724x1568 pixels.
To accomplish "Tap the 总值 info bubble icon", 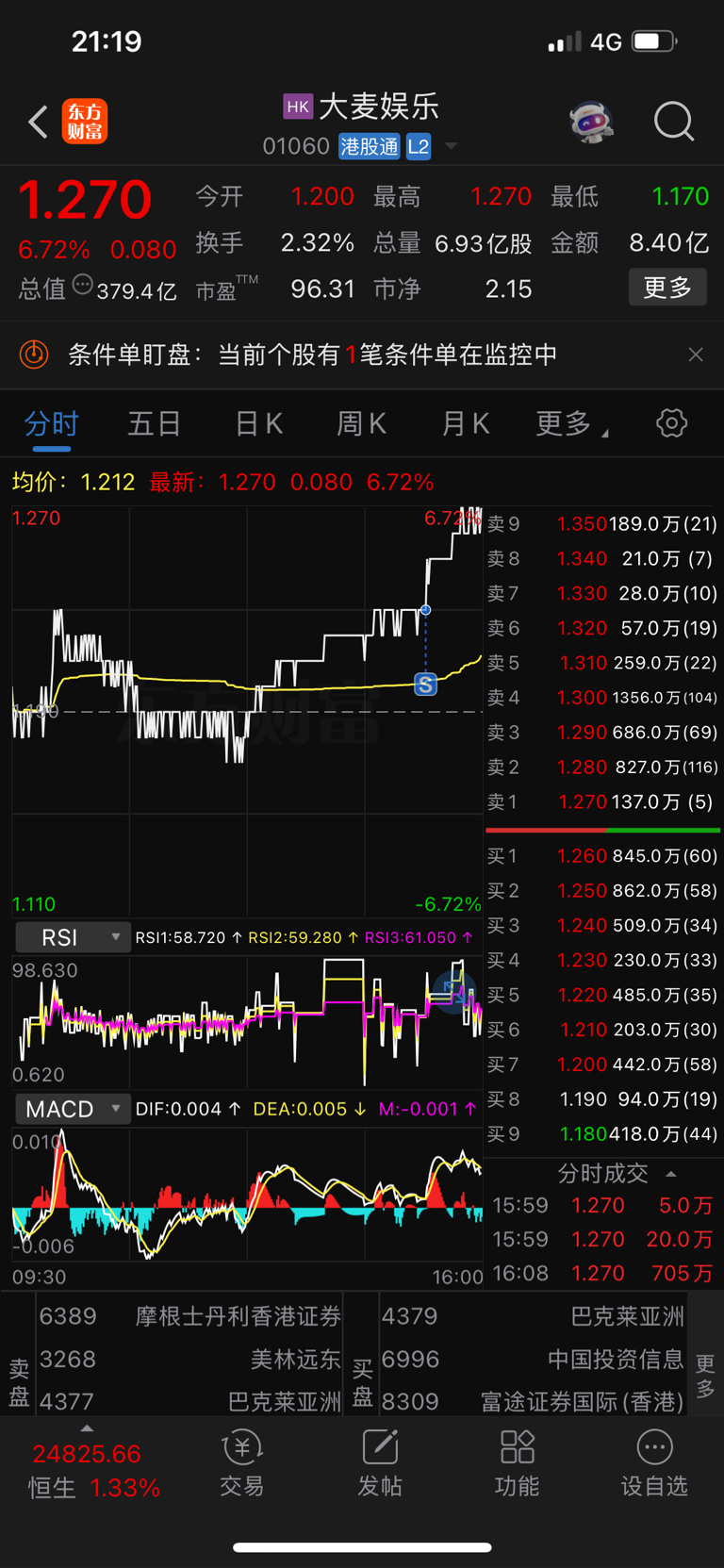I will (83, 285).
